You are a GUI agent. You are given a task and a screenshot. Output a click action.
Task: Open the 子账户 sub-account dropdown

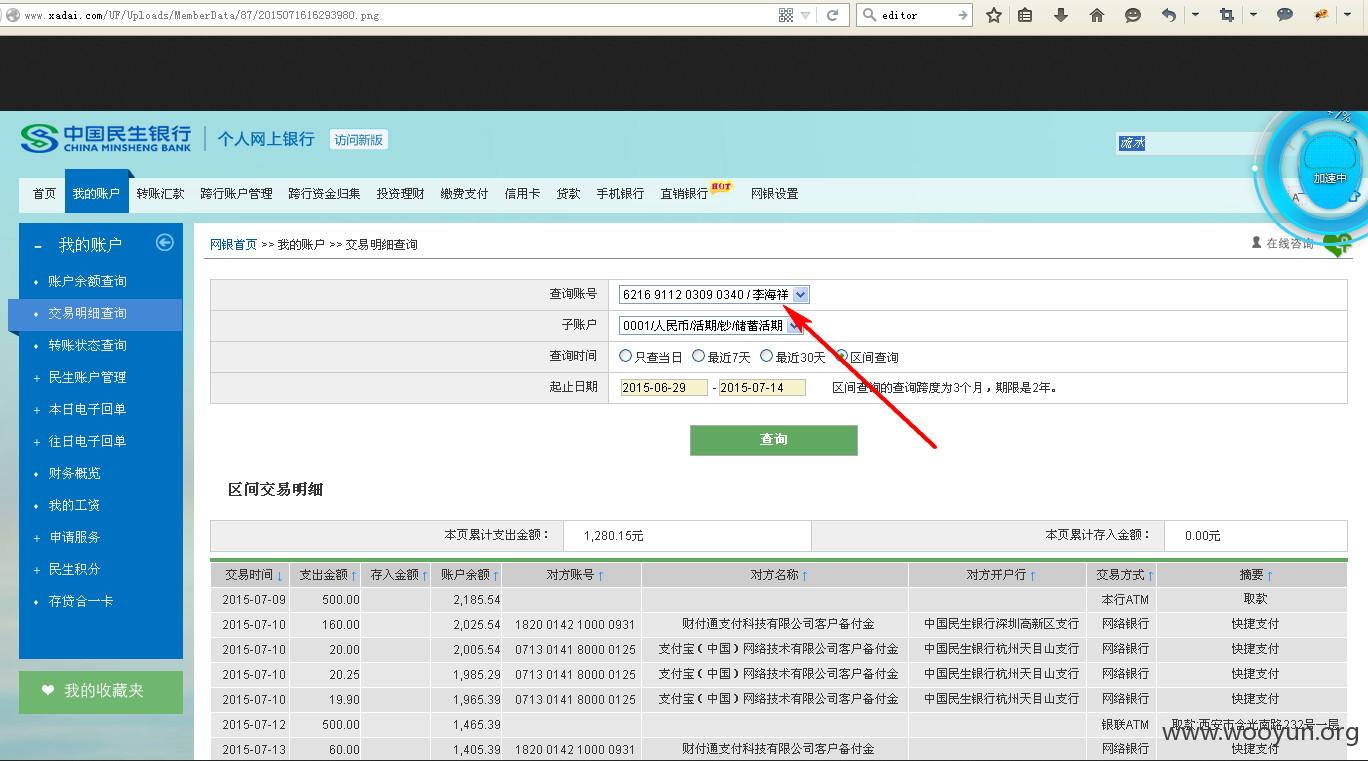click(x=711, y=325)
